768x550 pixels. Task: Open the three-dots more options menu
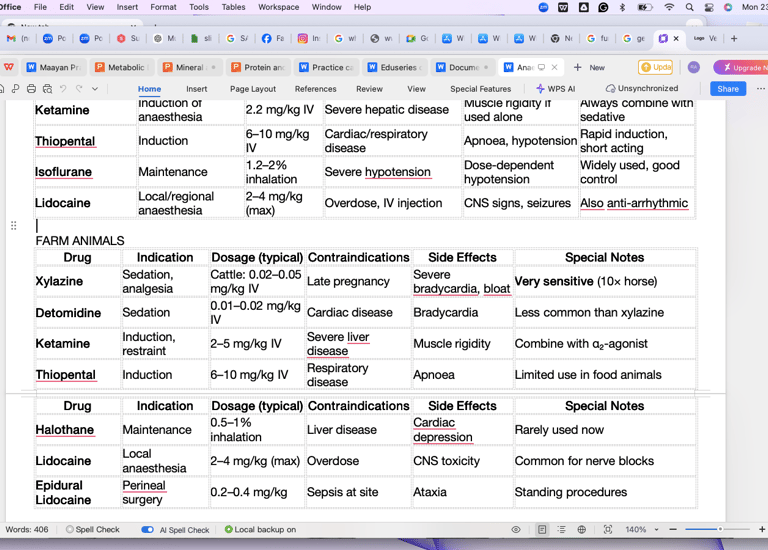(x=760, y=89)
